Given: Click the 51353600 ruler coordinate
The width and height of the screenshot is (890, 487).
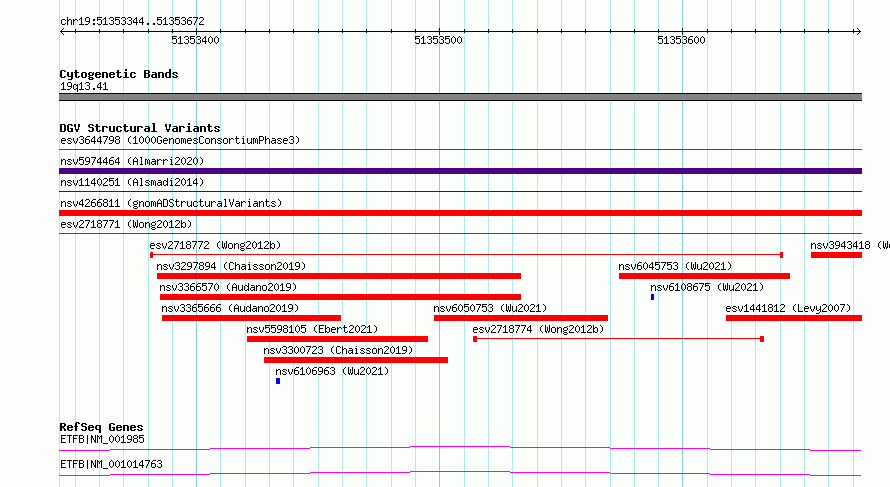Looking at the screenshot, I should pos(681,40).
